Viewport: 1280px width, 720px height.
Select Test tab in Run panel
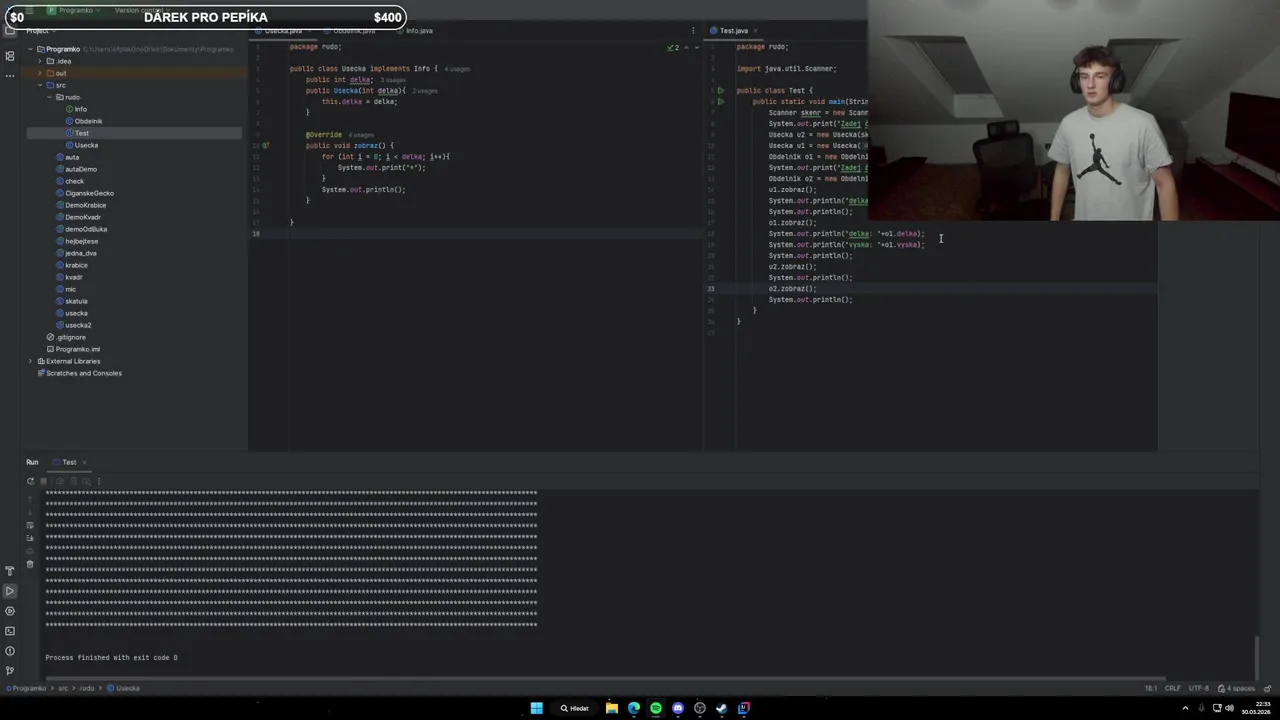[69, 462]
